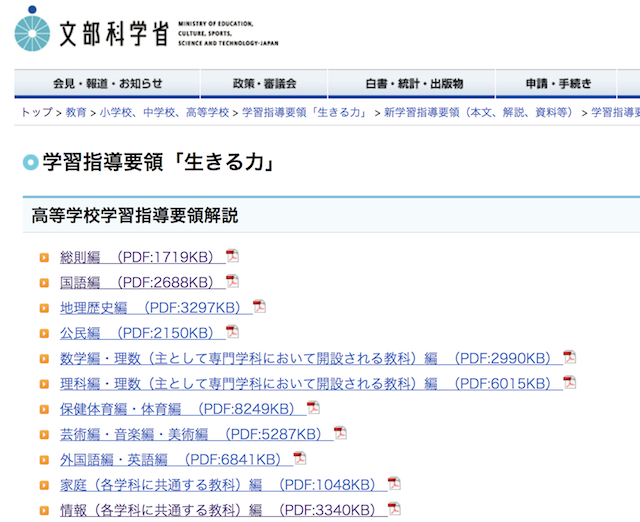Click PDF icon beside 公民編

tap(232, 332)
